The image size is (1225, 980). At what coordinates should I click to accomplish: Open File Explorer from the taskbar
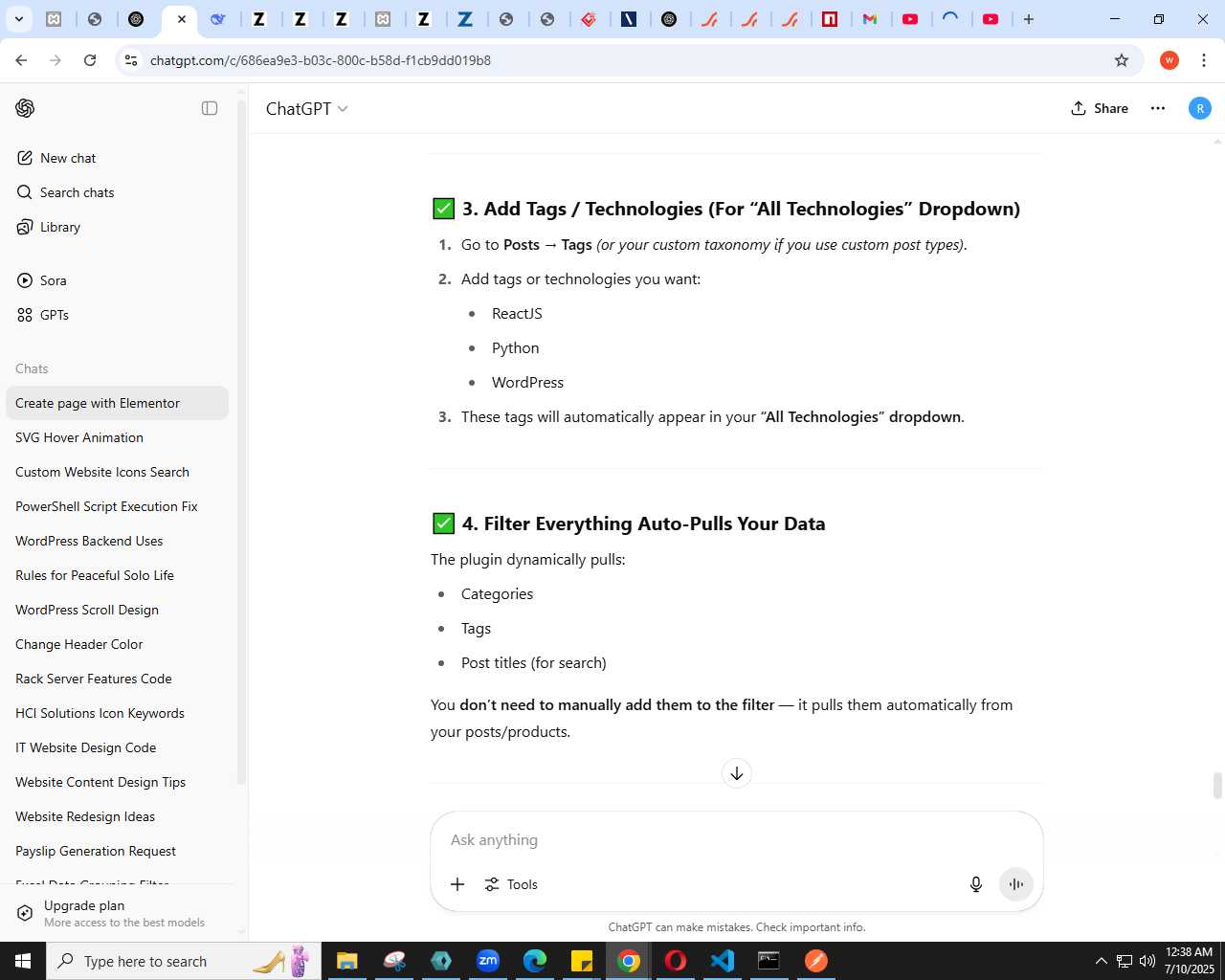click(346, 961)
